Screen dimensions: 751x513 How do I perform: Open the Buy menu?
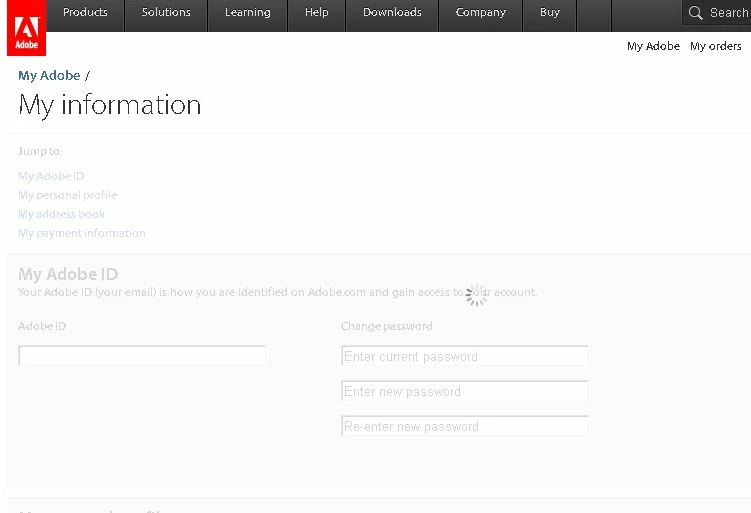[549, 12]
